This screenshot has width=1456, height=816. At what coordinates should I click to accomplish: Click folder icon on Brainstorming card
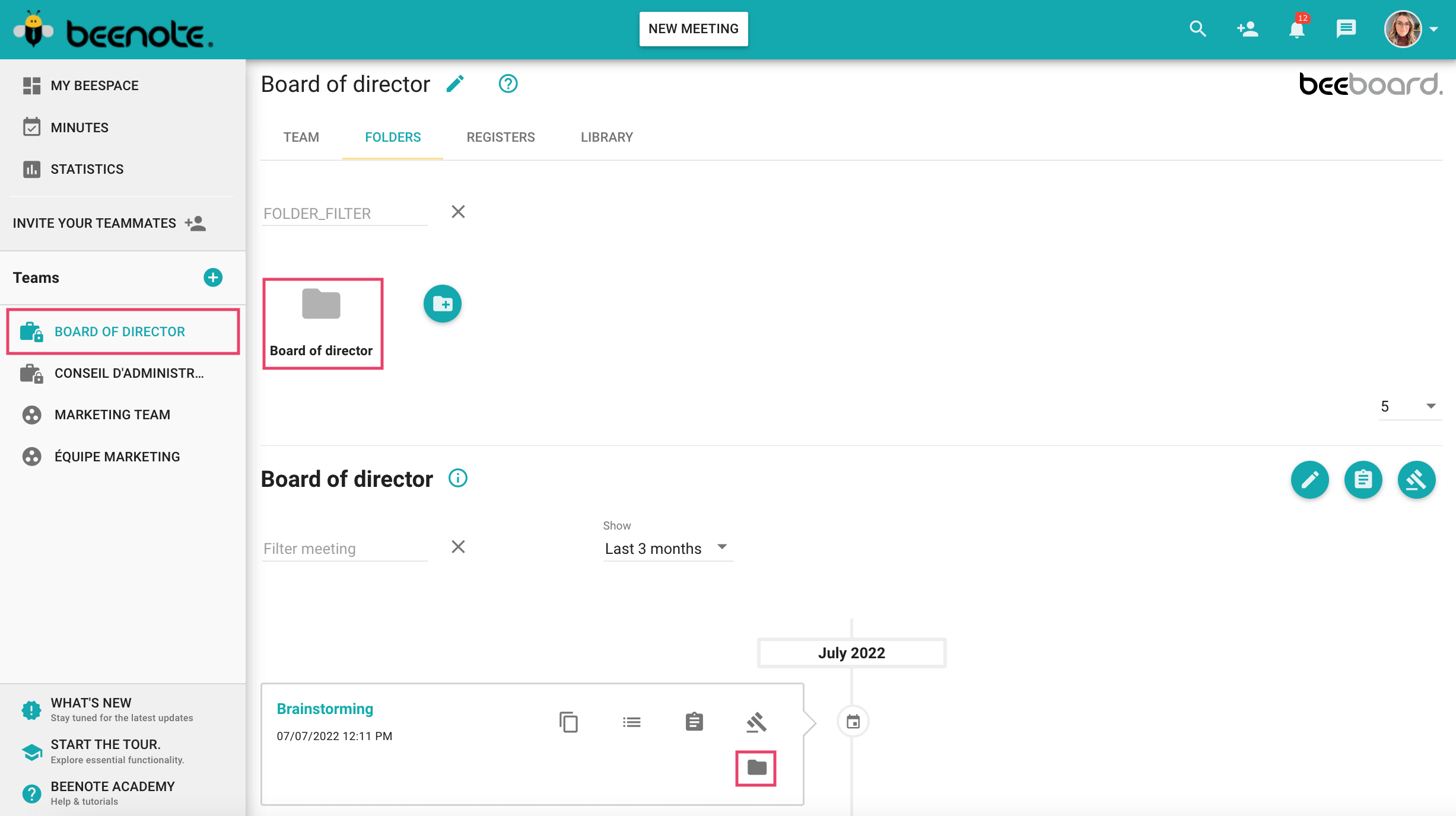[x=756, y=768]
